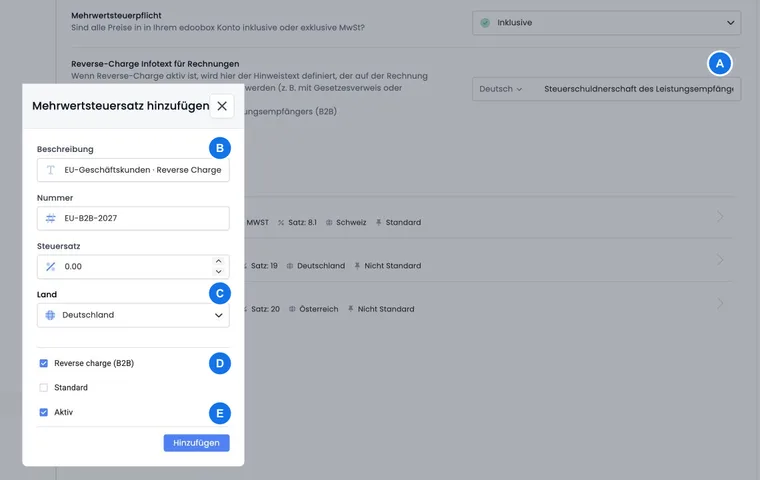The height and width of the screenshot is (480, 760).
Task: Click the globe icon next to Deutschland row
Action: pos(290,266)
